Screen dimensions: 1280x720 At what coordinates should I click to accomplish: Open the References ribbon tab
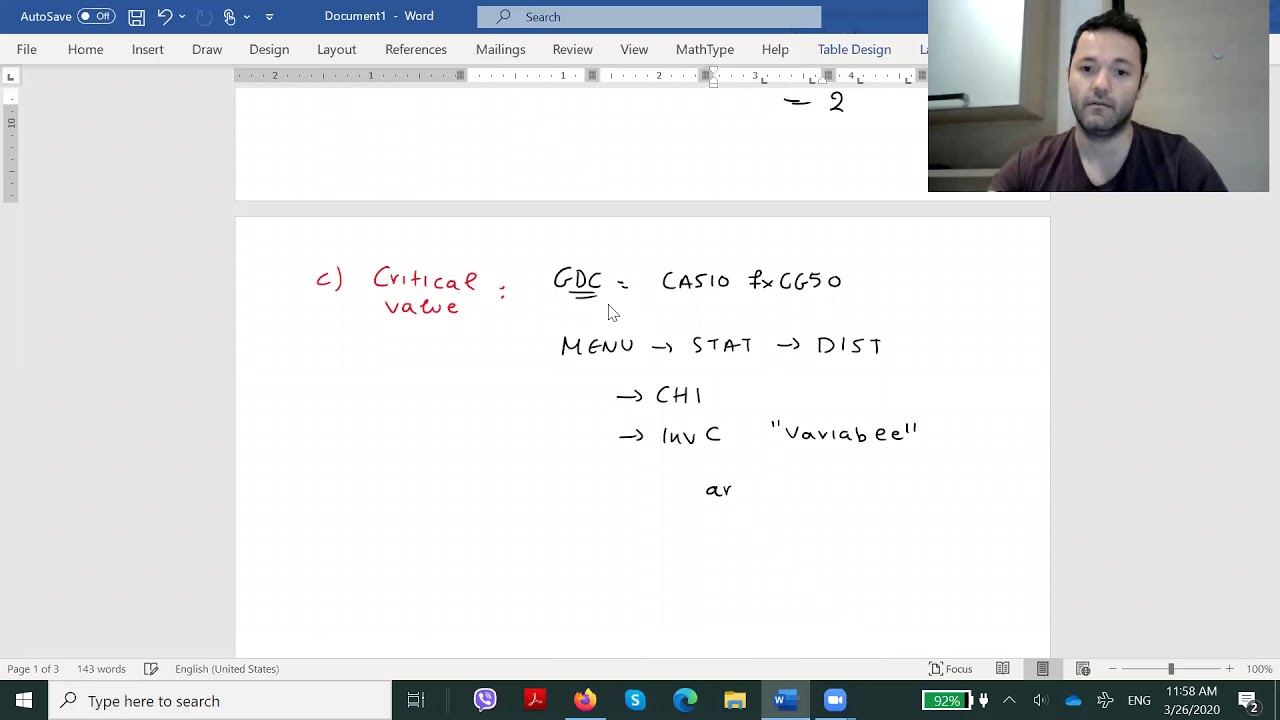coord(416,49)
